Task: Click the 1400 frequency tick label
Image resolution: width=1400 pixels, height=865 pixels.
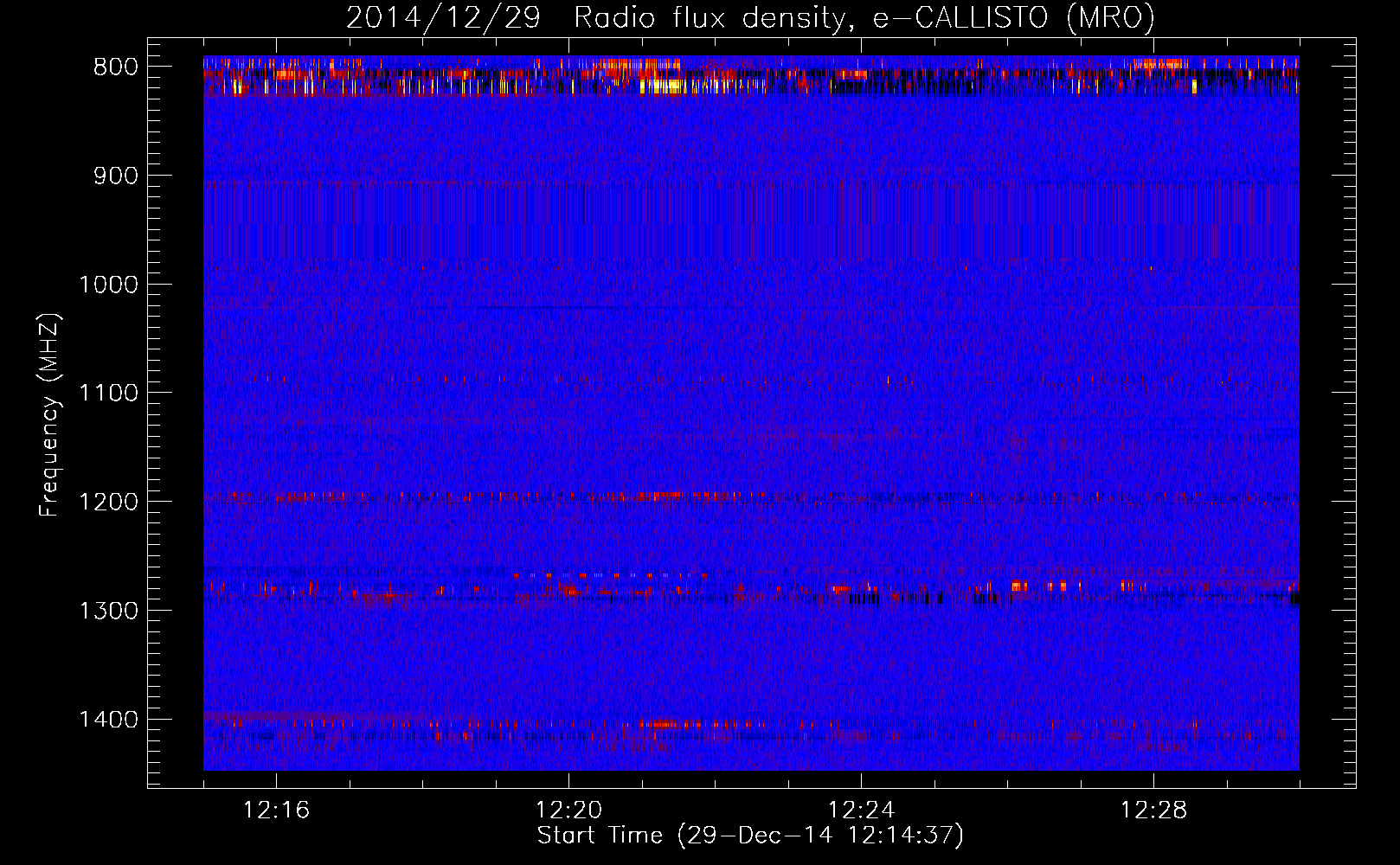Action: [108, 720]
